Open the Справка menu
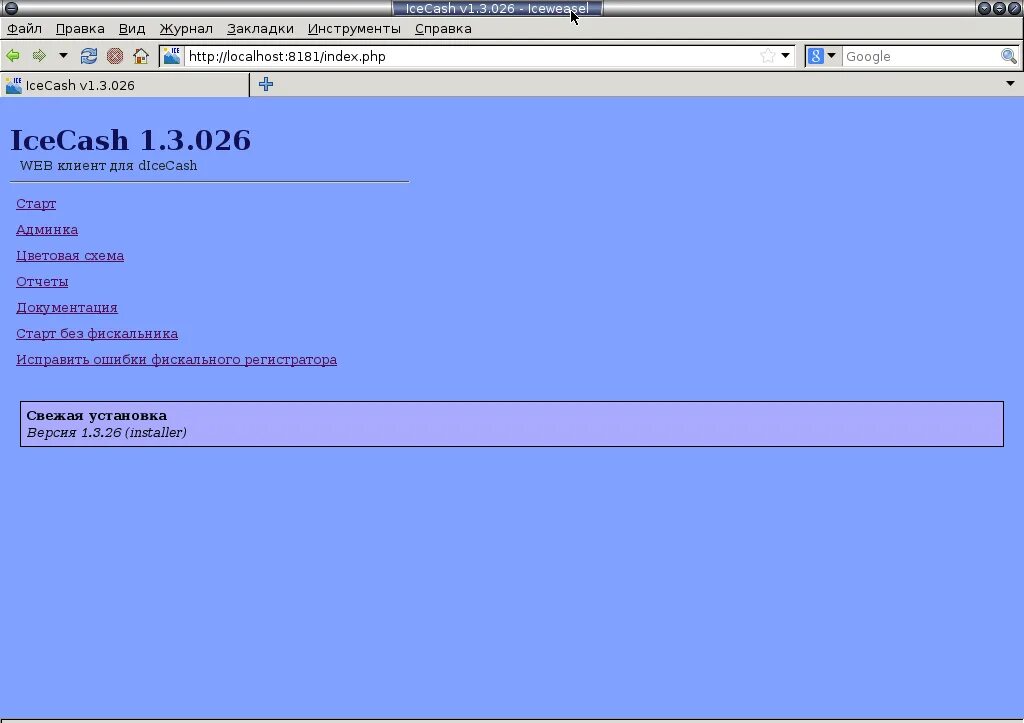This screenshot has width=1024, height=723. pyautogui.click(x=443, y=29)
